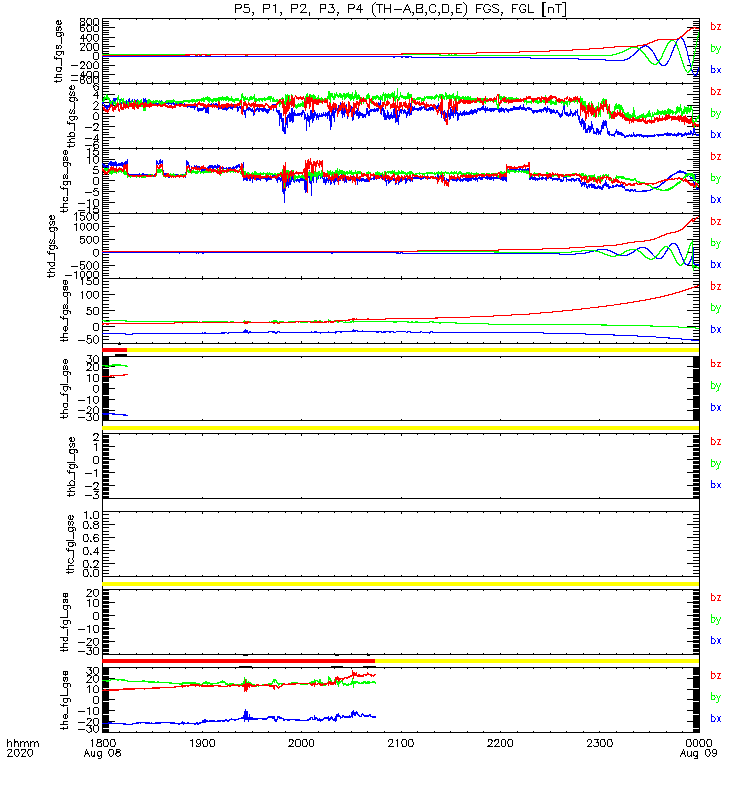The height and width of the screenshot is (800, 750).
Task: Click the '2020' year label
Action: [20, 753]
